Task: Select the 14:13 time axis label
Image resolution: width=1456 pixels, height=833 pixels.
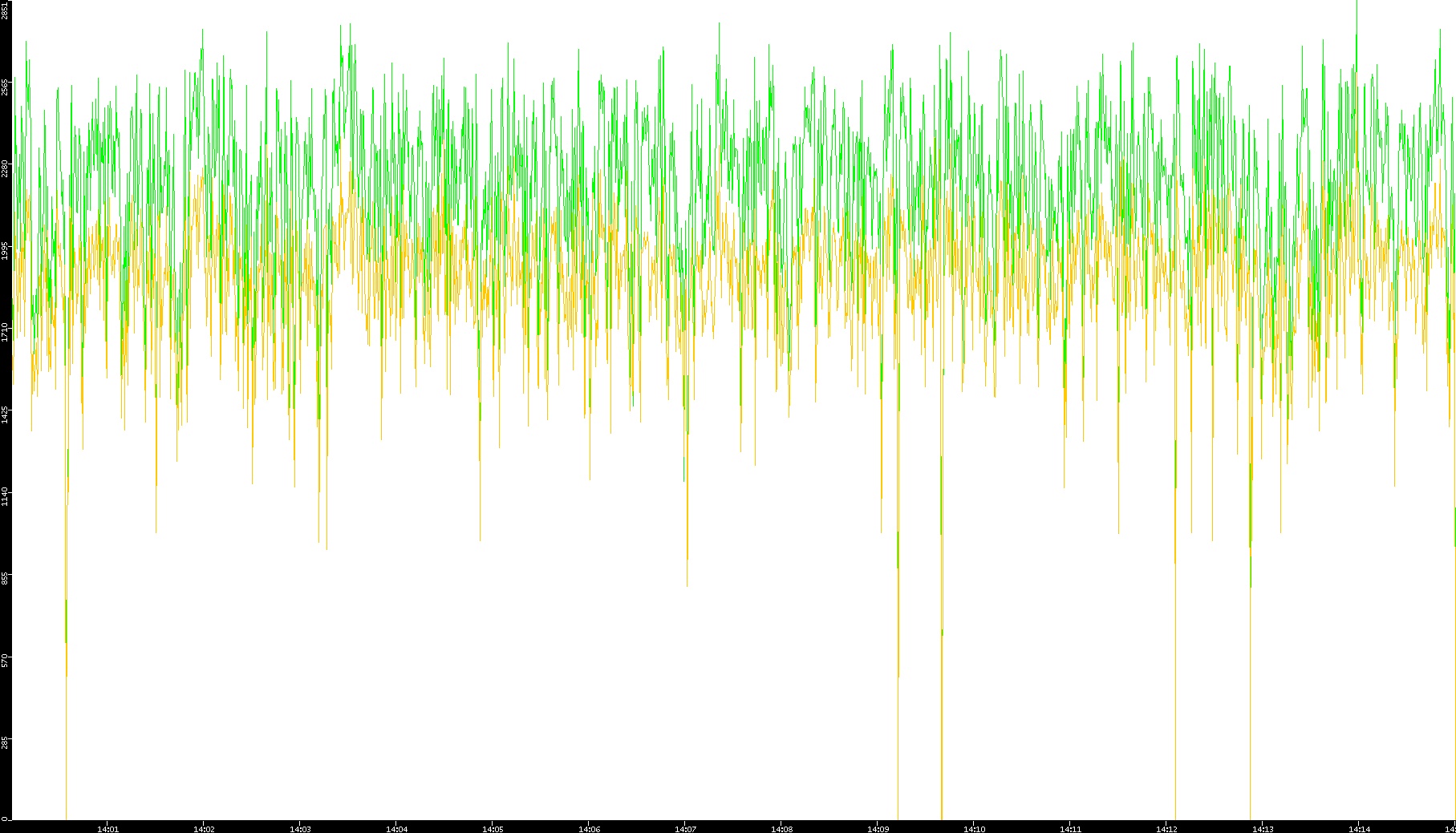Action: (1263, 829)
